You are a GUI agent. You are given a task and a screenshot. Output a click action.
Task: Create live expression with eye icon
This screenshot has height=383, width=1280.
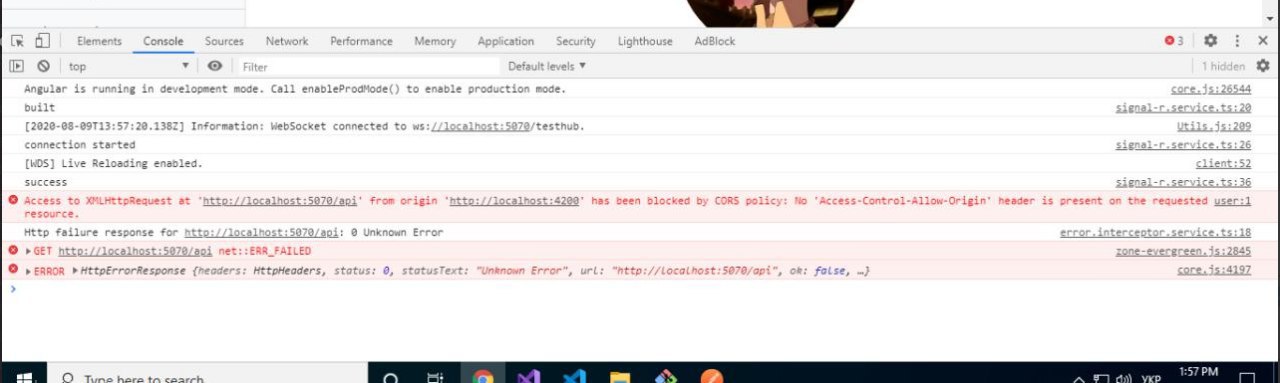[x=215, y=66]
